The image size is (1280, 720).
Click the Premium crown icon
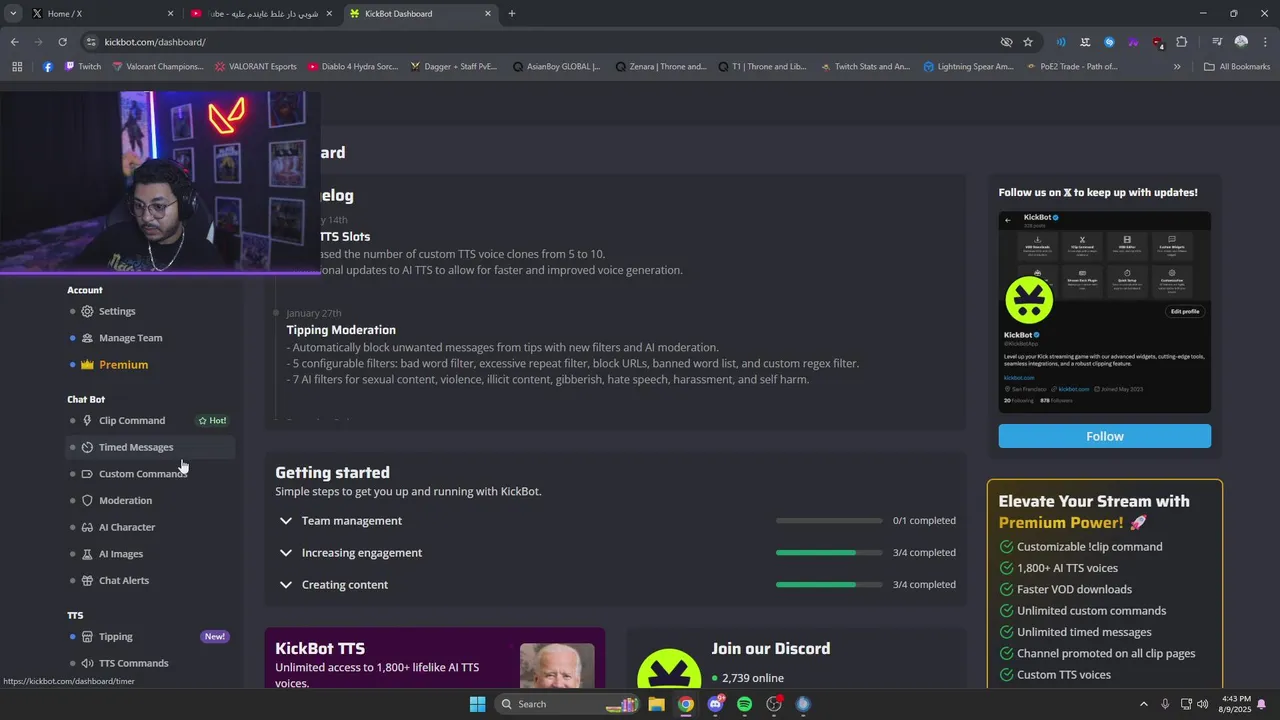87,365
